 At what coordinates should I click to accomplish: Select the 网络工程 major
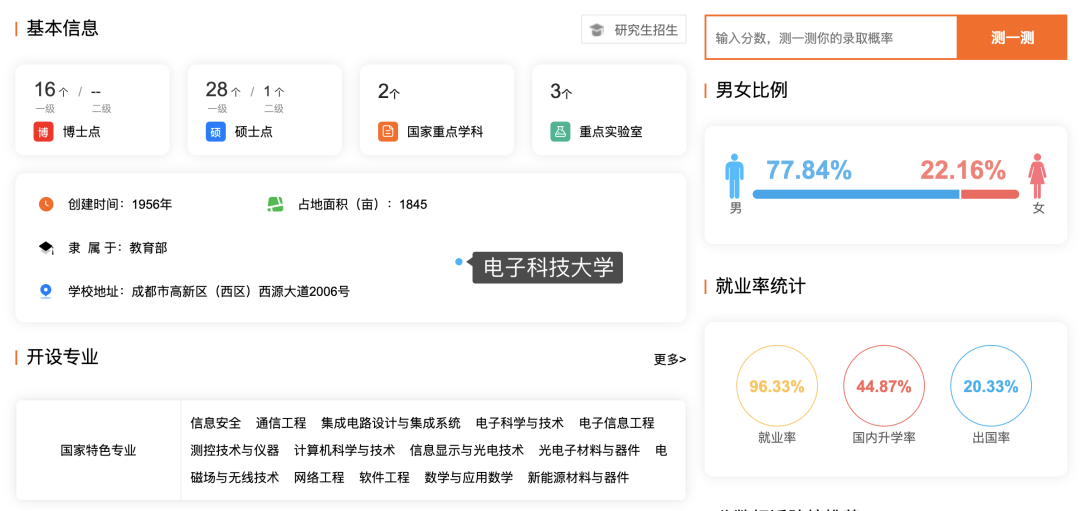coord(319,477)
